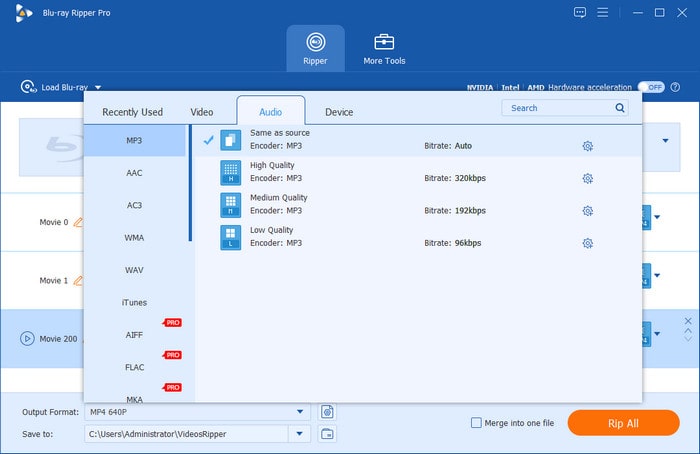Click the feedback chat icon in title bar
This screenshot has height=454, width=700.
[580, 12]
